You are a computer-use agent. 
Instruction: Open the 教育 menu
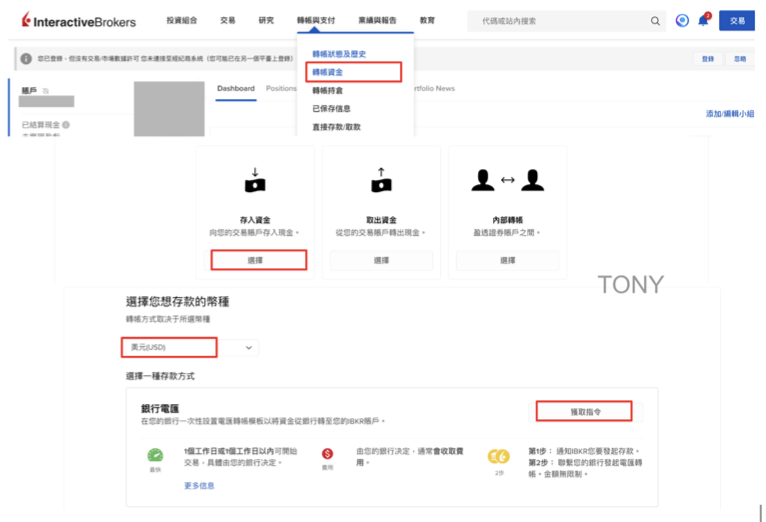[x=427, y=21]
